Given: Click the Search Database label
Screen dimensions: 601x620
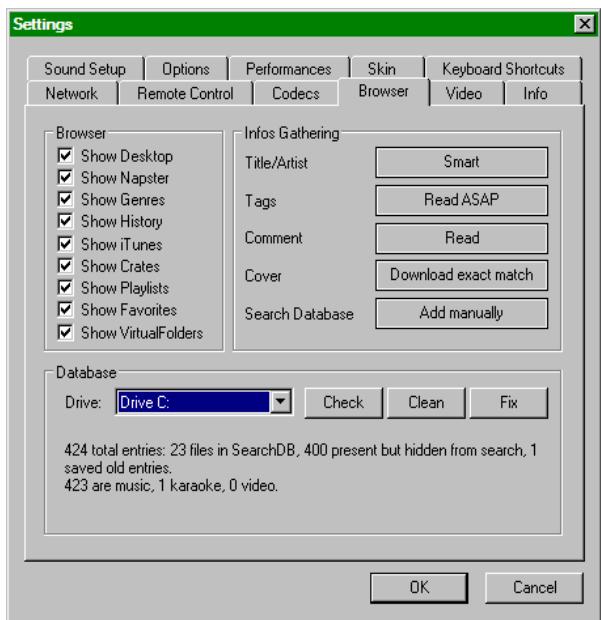Looking at the screenshot, I should [299, 314].
